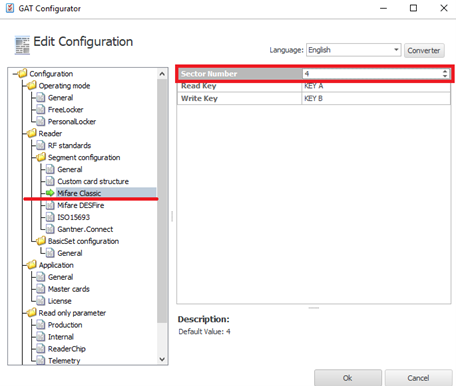This screenshot has width=456, height=386.
Task: Click the Converter button
Action: coord(424,51)
